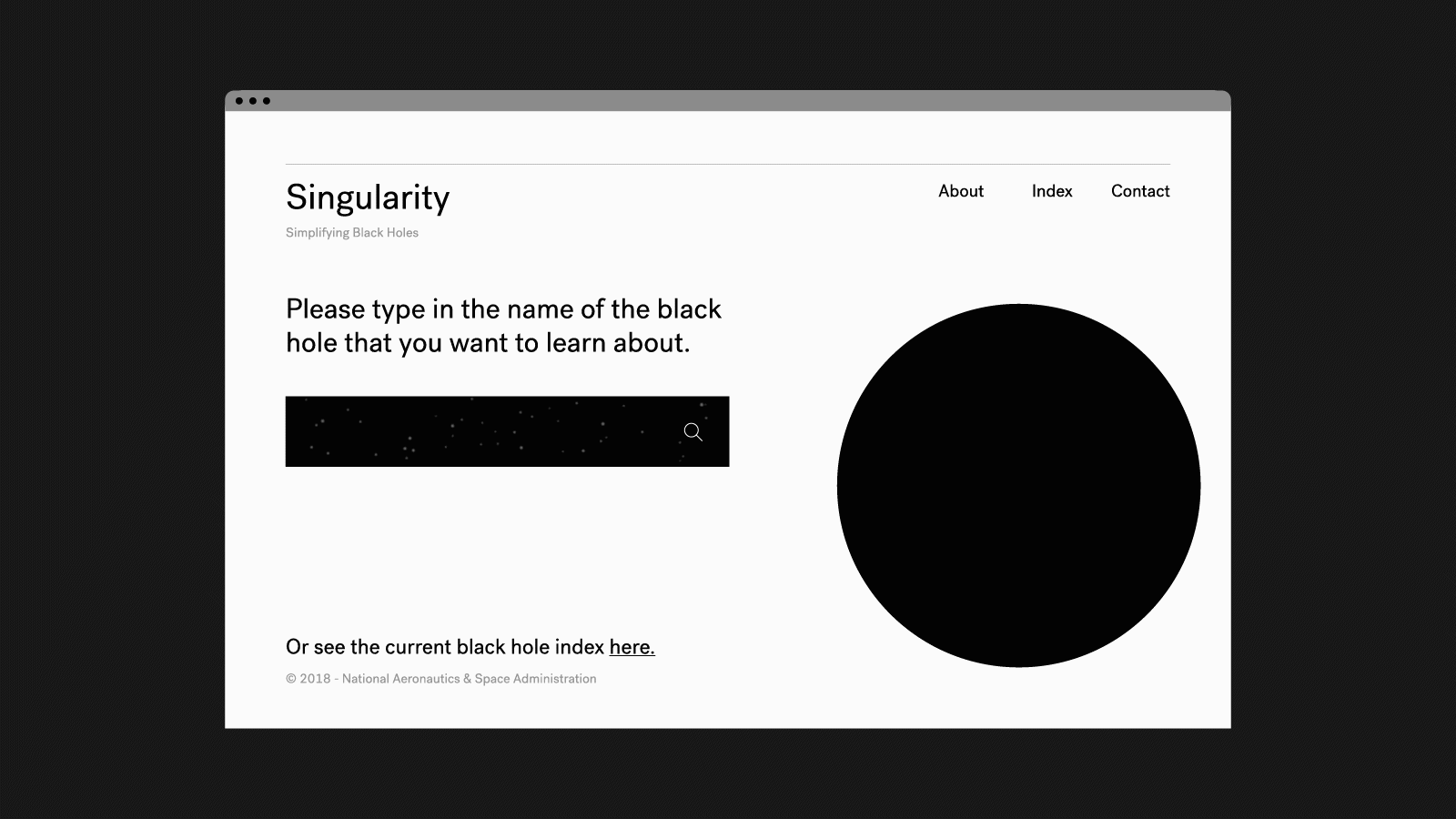The height and width of the screenshot is (819, 1456).
Task: Click the first window control dot
Action: click(x=239, y=101)
